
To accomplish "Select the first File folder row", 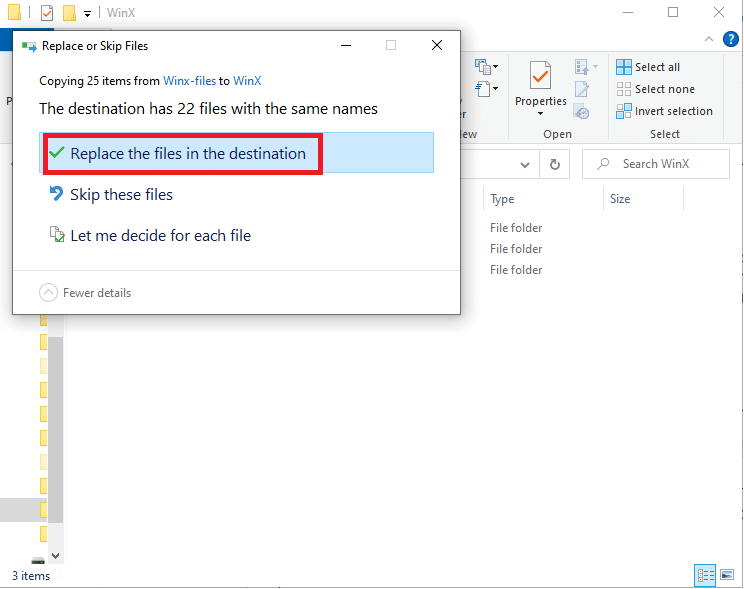I will click(516, 228).
